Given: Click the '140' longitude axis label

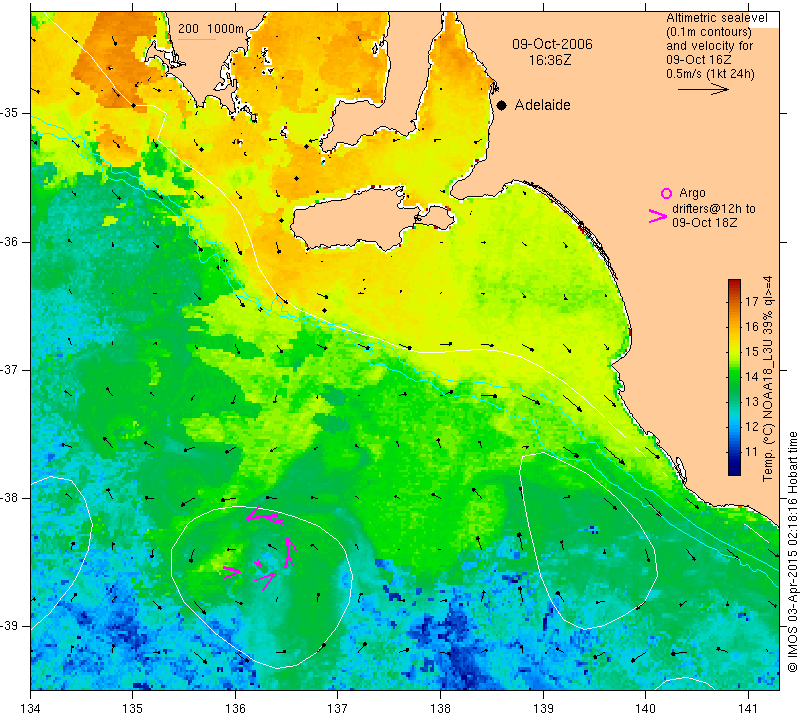Looking at the screenshot, I should [645, 709].
